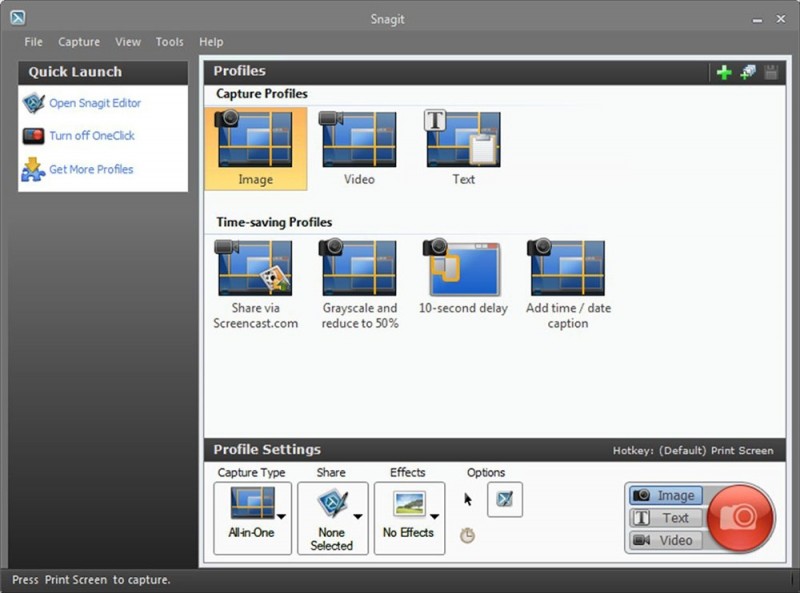Open Snagit Editor link
The image size is (800, 593).
pos(95,103)
